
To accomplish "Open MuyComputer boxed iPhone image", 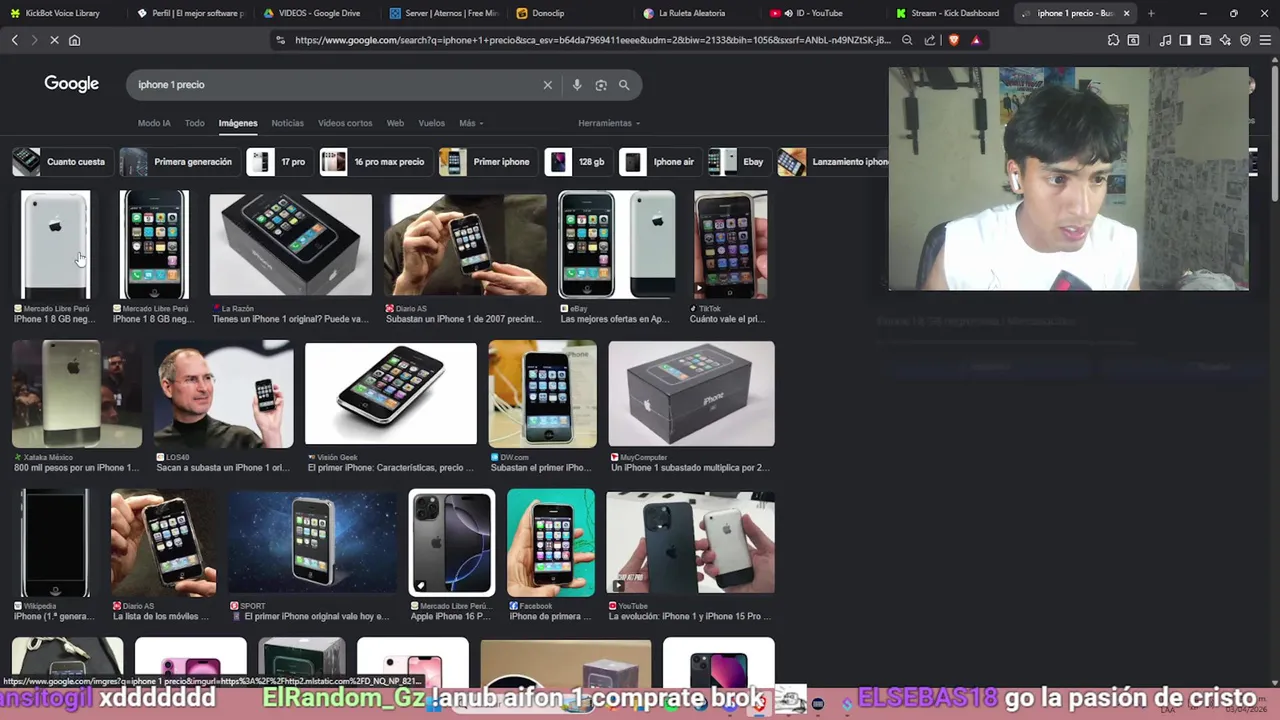I will 691,394.
